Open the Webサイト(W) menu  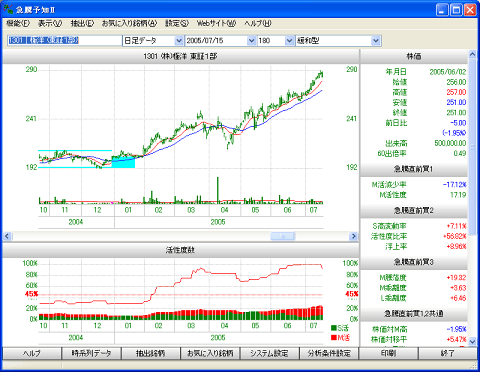[216, 23]
